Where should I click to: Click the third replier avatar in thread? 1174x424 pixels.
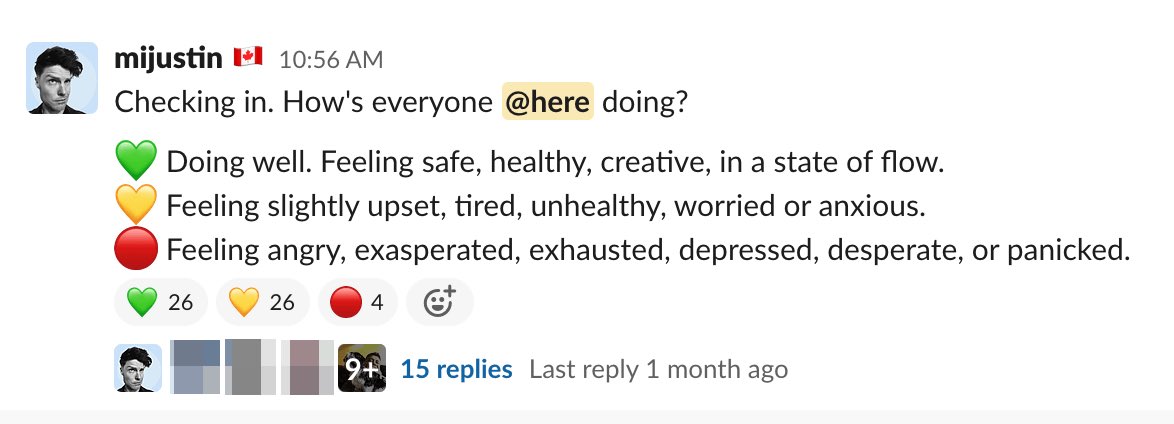(x=251, y=368)
